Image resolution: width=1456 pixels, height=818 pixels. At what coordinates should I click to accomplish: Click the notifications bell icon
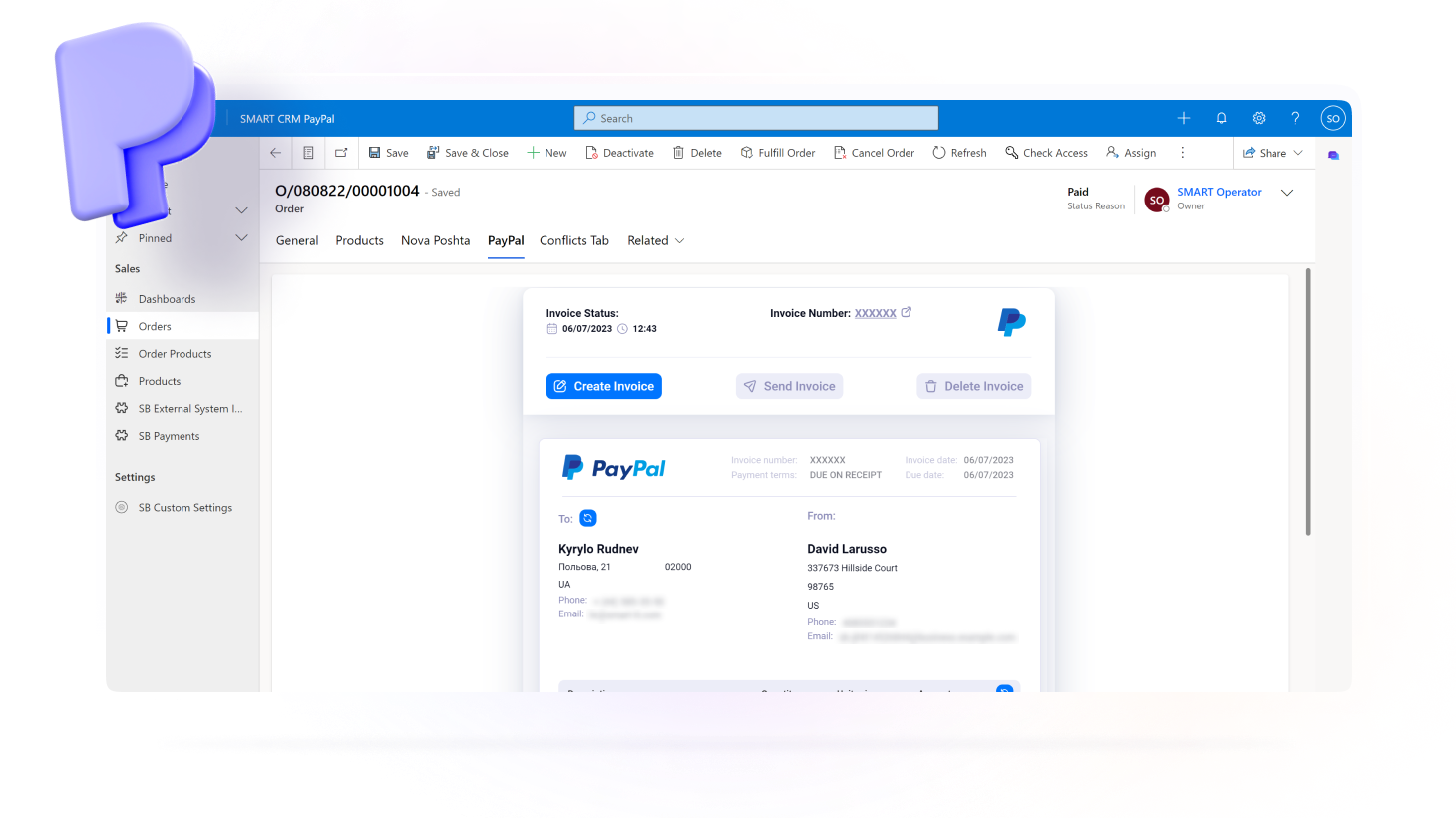(x=1221, y=118)
